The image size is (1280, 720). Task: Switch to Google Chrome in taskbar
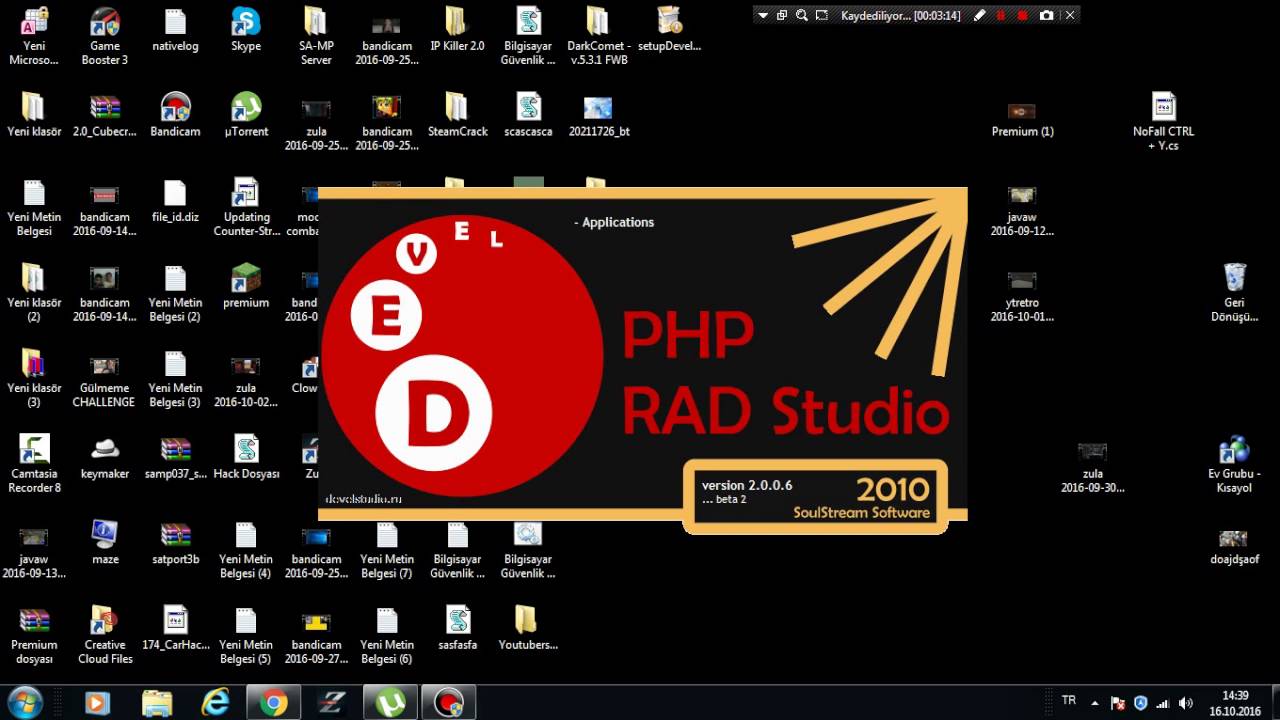[x=274, y=703]
